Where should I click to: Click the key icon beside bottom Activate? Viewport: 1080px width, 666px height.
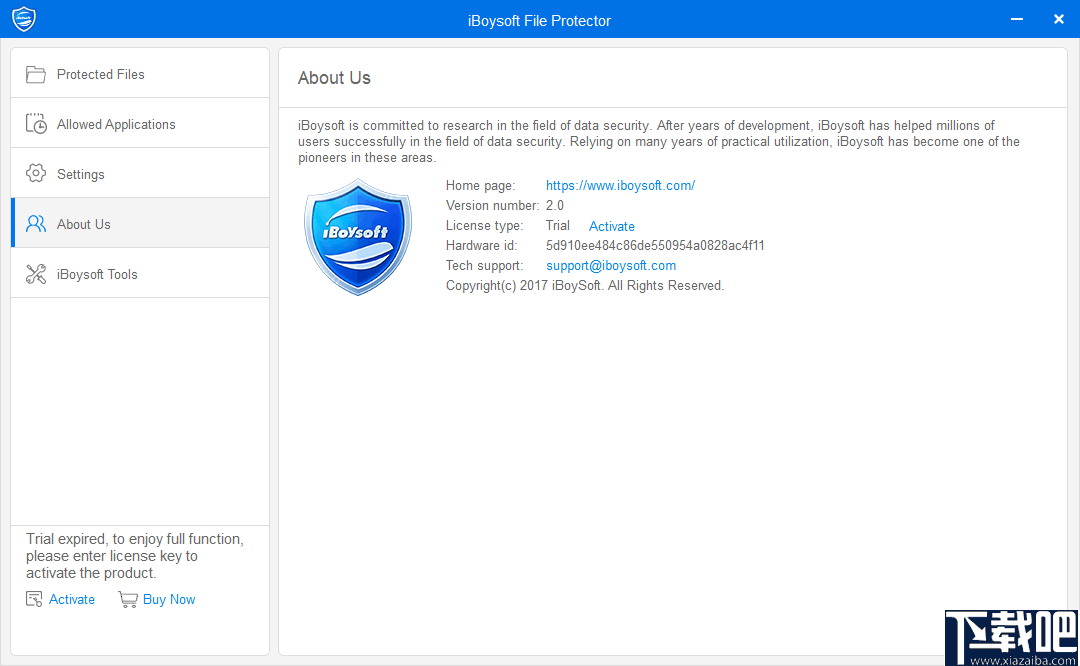(x=30, y=599)
